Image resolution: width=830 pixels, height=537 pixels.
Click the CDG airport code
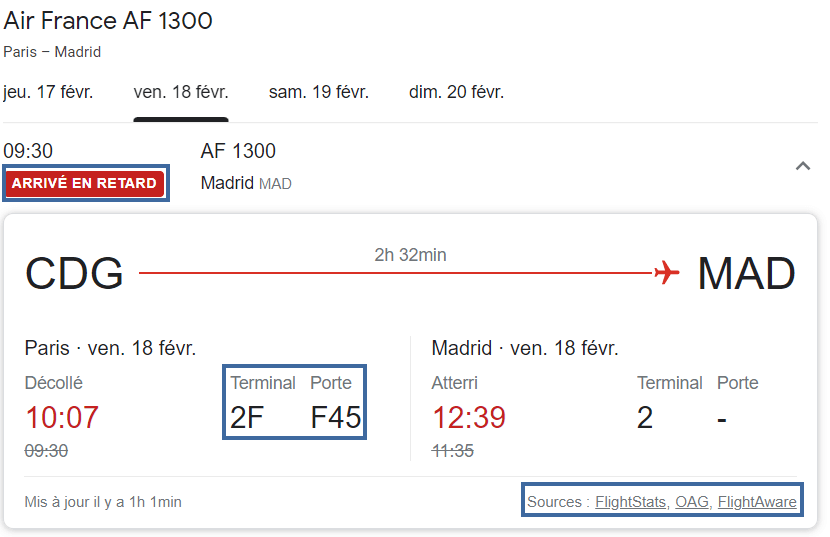click(x=74, y=273)
